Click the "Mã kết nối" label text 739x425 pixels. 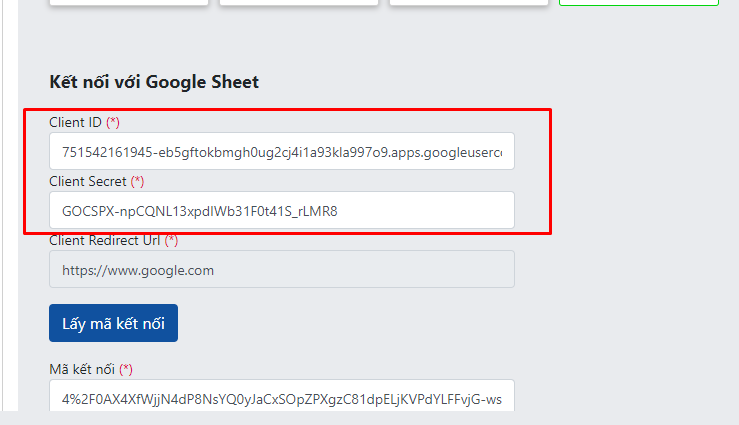(x=82, y=369)
